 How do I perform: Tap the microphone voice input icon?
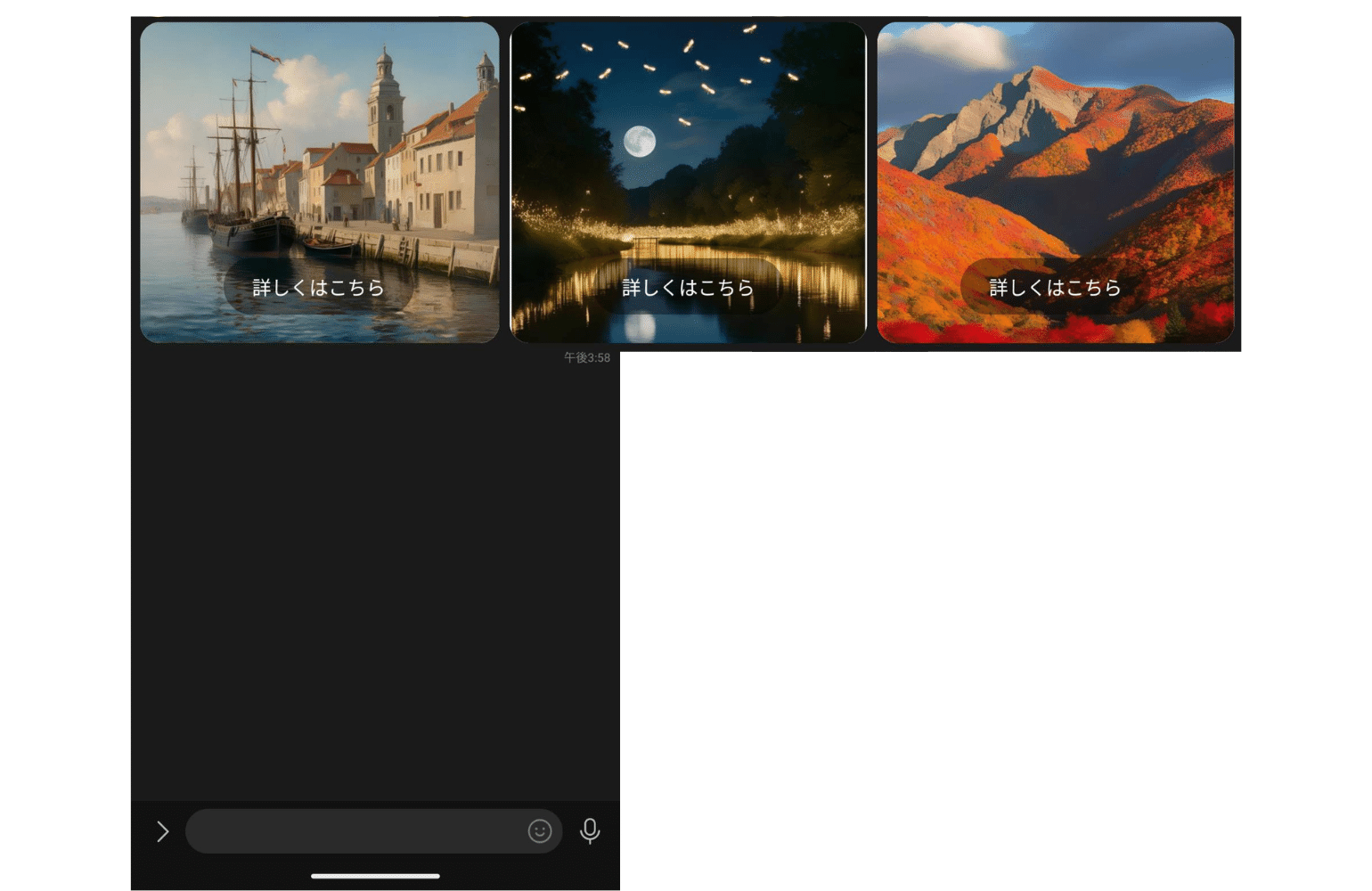coord(590,831)
